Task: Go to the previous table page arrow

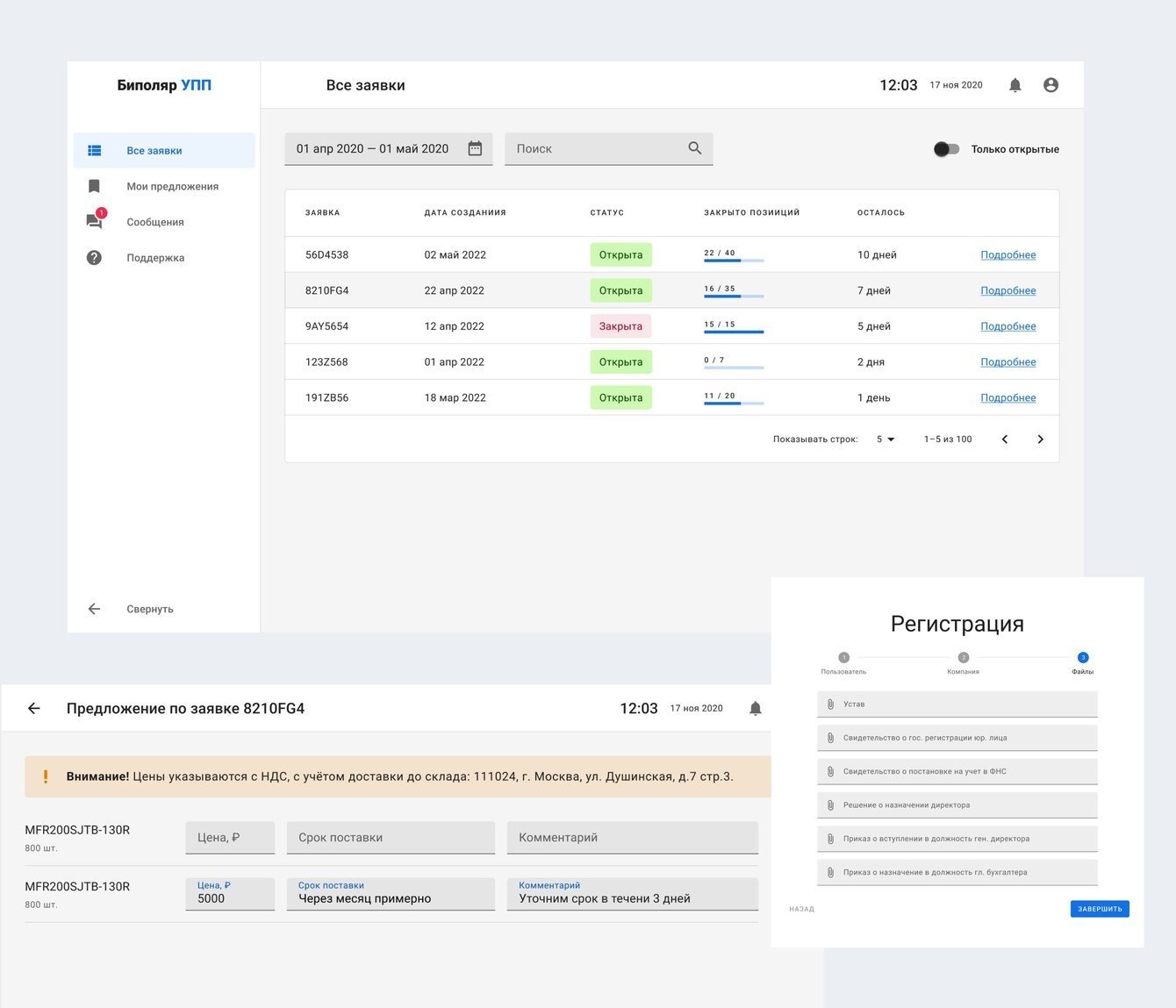Action: [1005, 440]
